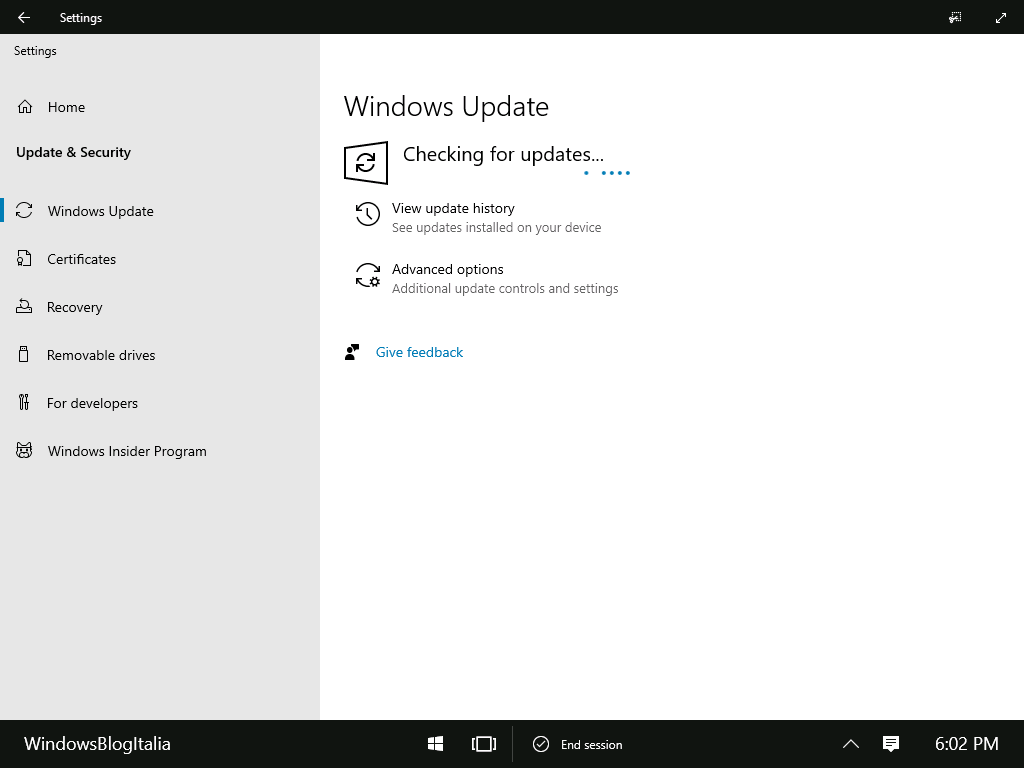Click the Update & Security heading

pyautogui.click(x=73, y=152)
